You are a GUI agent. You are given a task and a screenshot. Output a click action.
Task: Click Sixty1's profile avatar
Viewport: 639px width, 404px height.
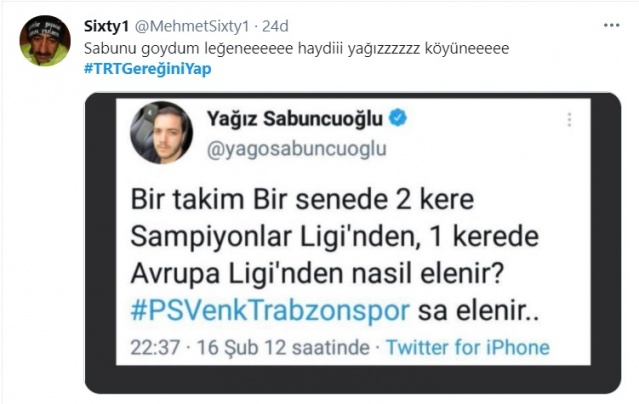(45, 41)
